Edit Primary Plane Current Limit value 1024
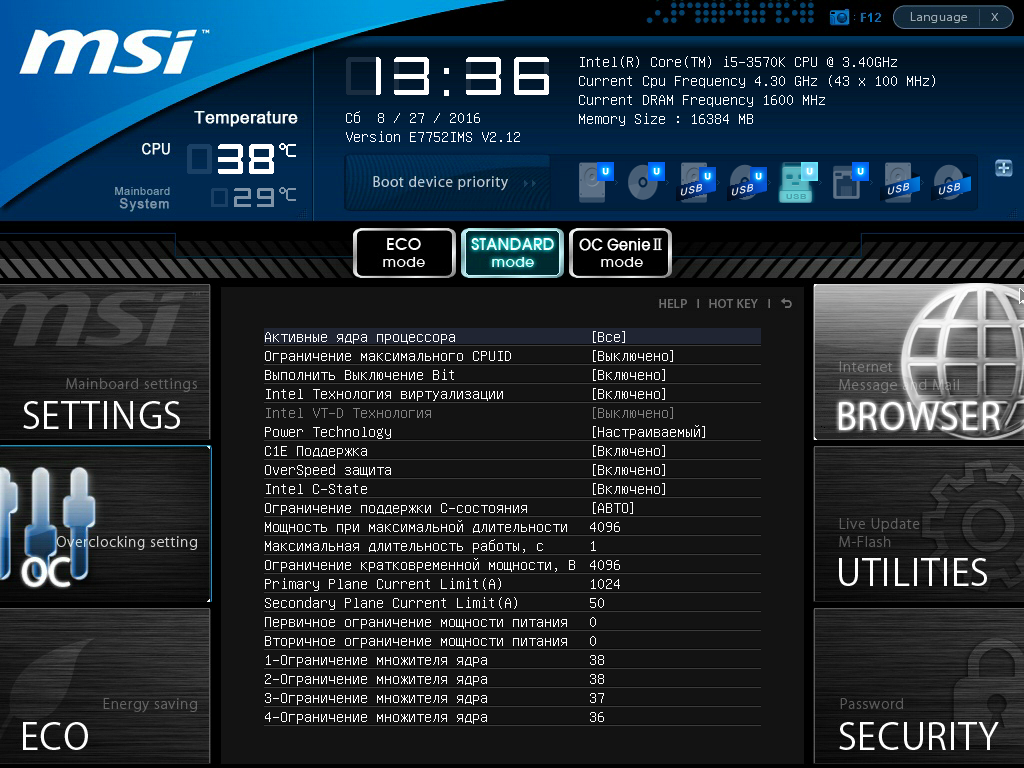The image size is (1024, 768). [x=605, y=584]
